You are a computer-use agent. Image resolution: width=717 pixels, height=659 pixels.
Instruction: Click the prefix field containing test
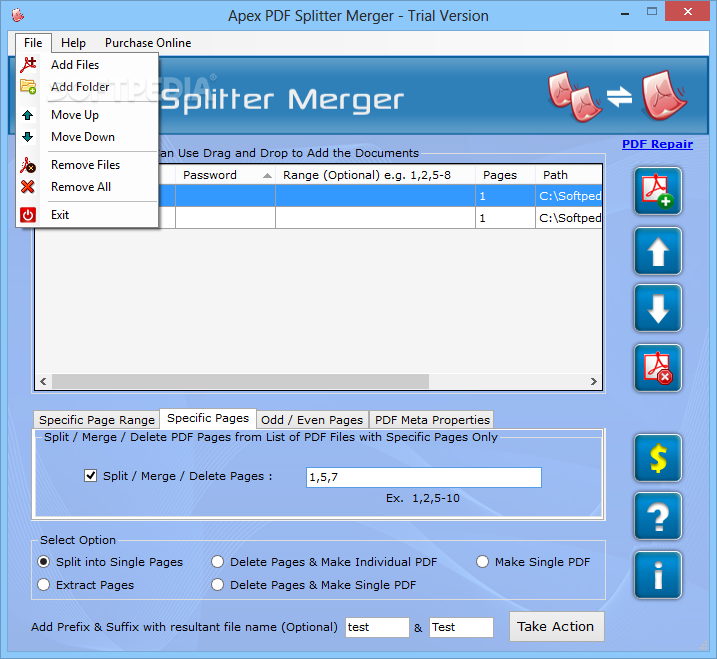click(x=377, y=627)
